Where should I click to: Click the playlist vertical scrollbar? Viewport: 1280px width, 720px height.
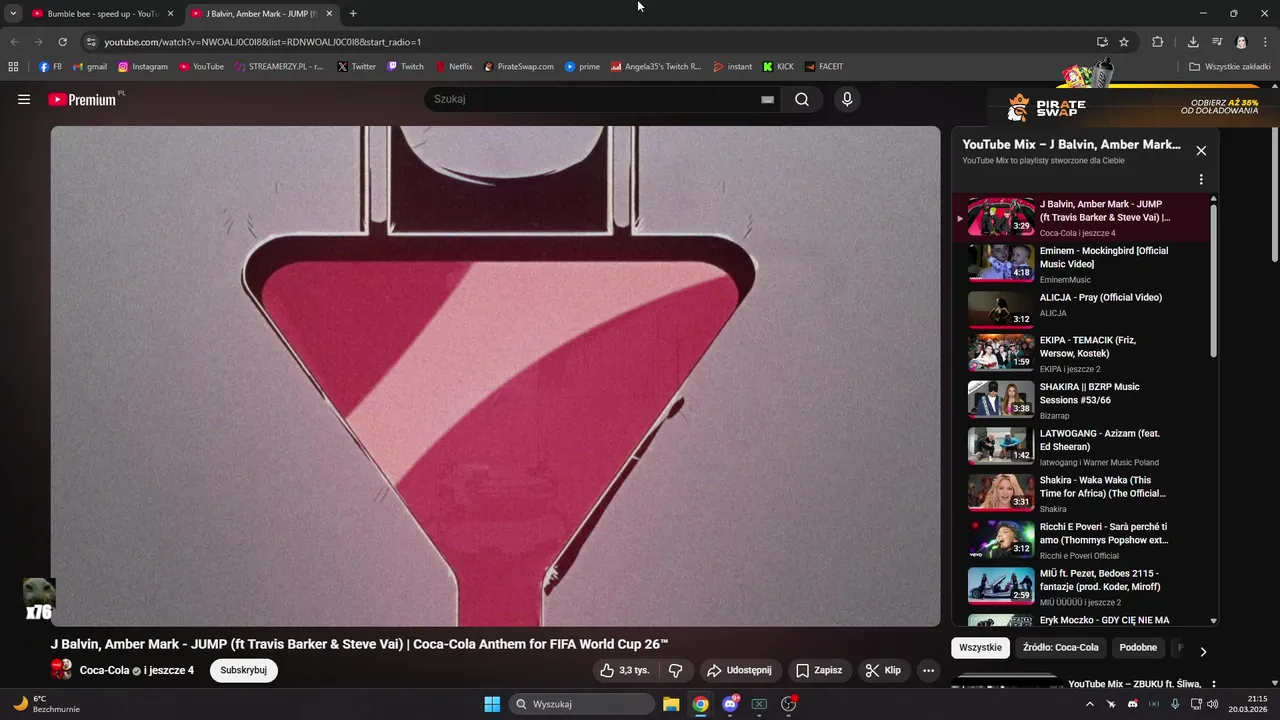1214,282
